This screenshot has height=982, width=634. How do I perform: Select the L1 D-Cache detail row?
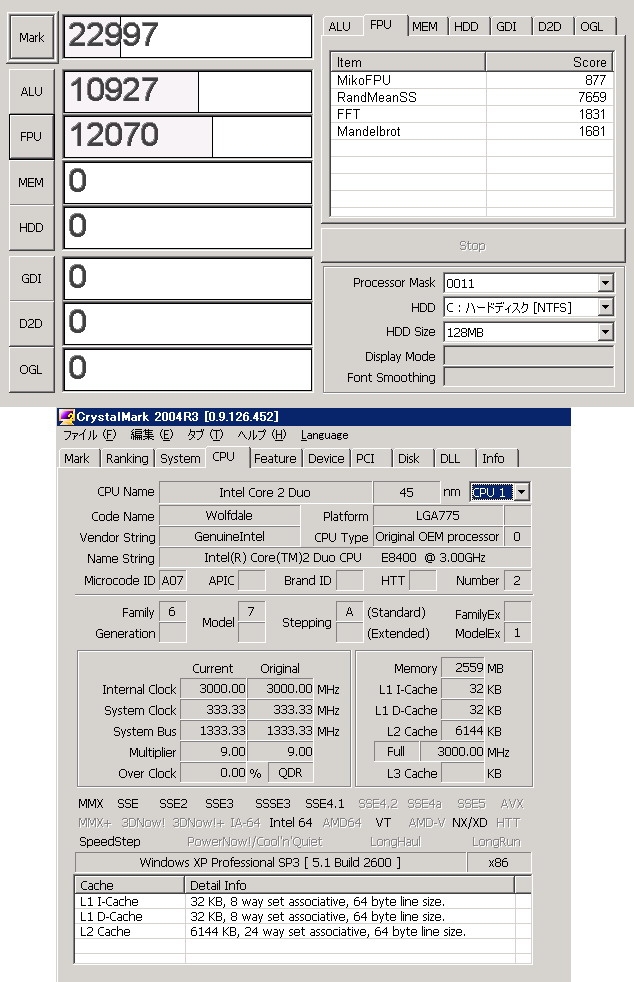(303, 916)
